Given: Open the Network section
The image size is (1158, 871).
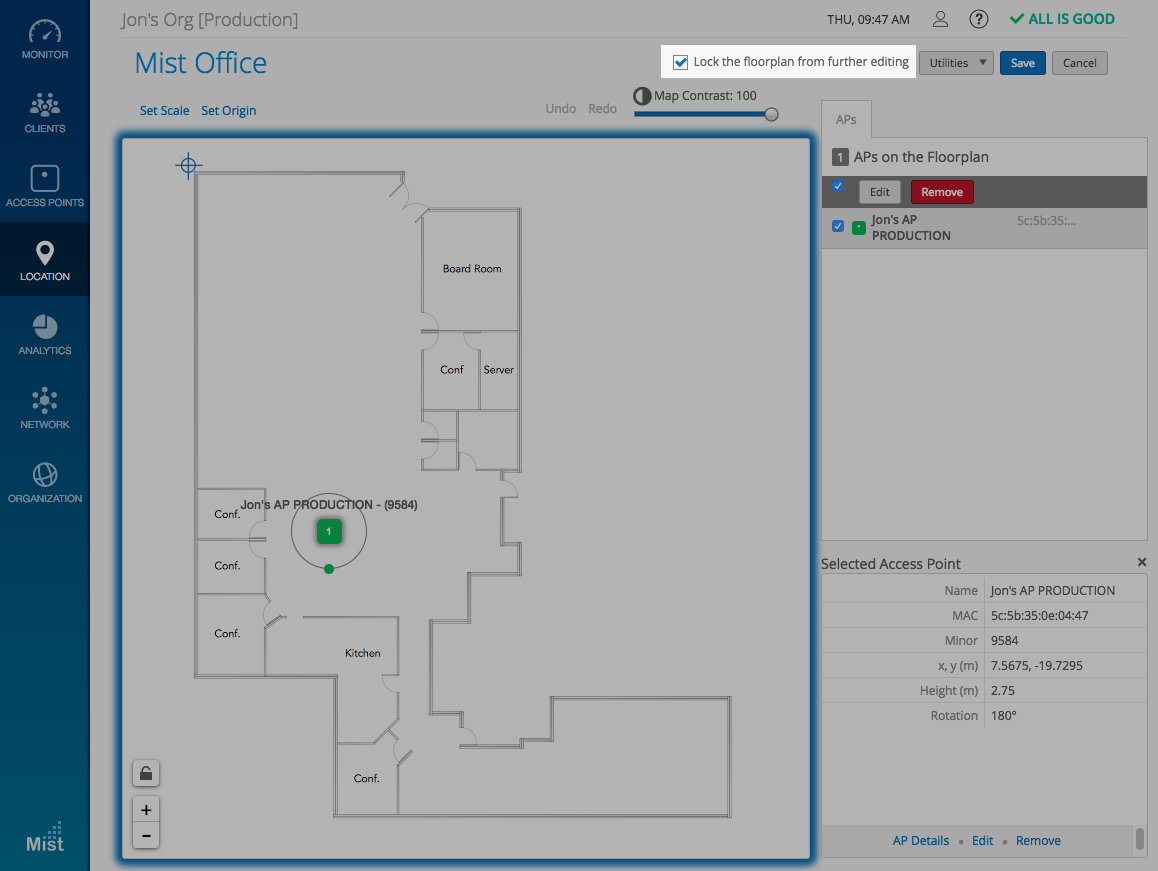Looking at the screenshot, I should [44, 408].
